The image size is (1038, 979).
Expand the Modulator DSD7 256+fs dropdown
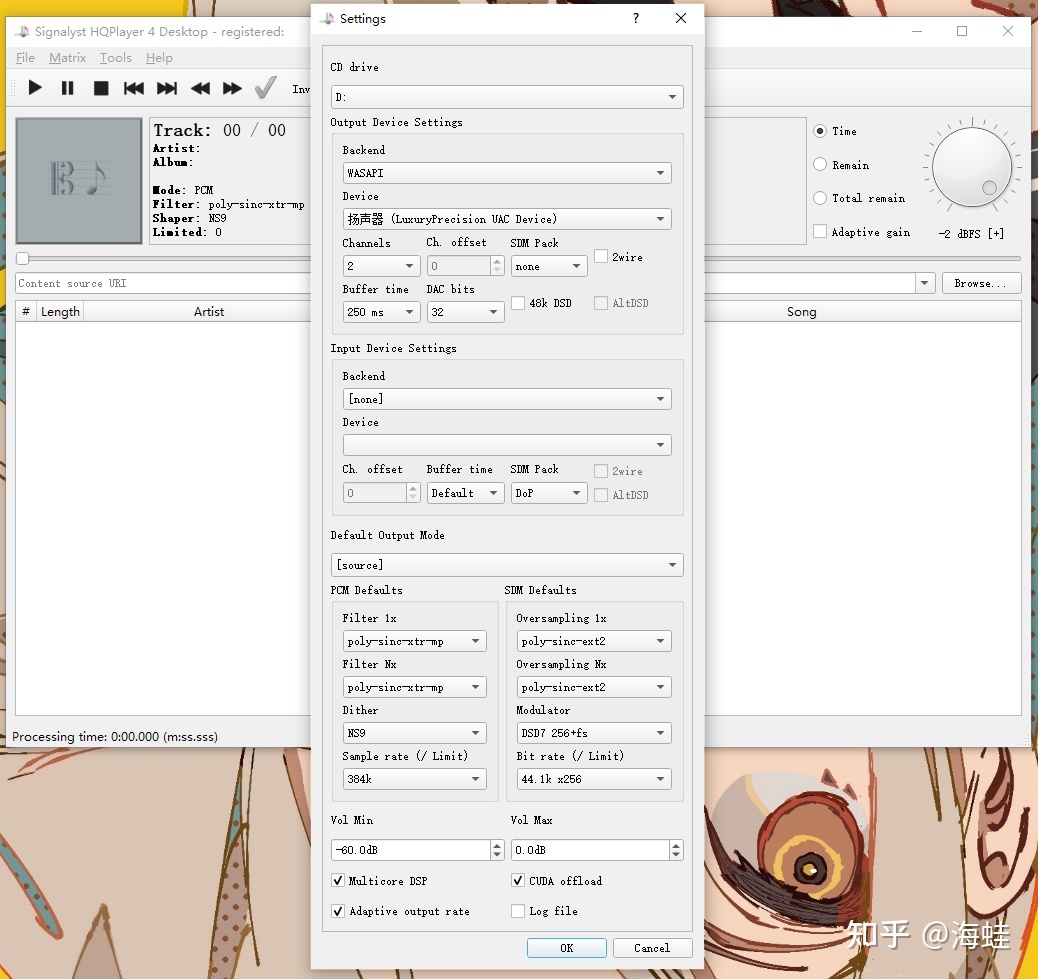click(593, 733)
